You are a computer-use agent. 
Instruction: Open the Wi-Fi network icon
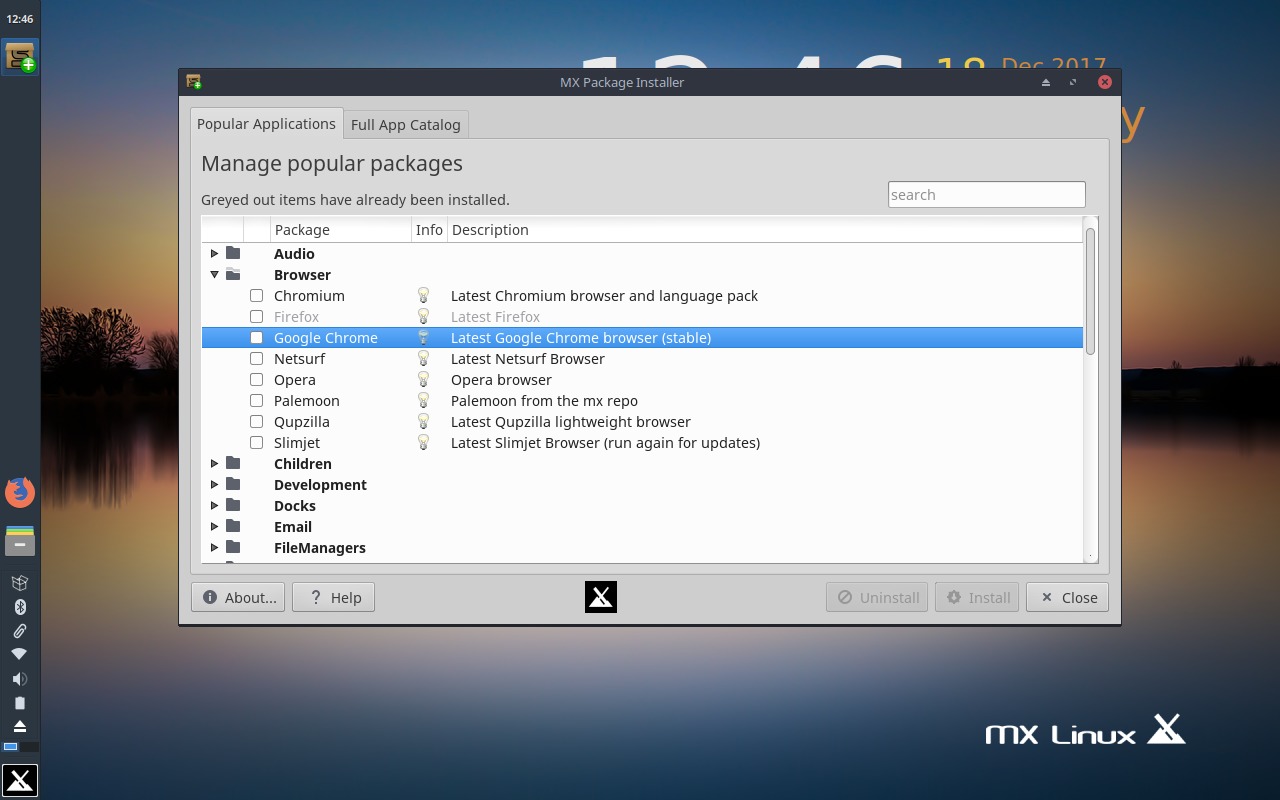20,654
